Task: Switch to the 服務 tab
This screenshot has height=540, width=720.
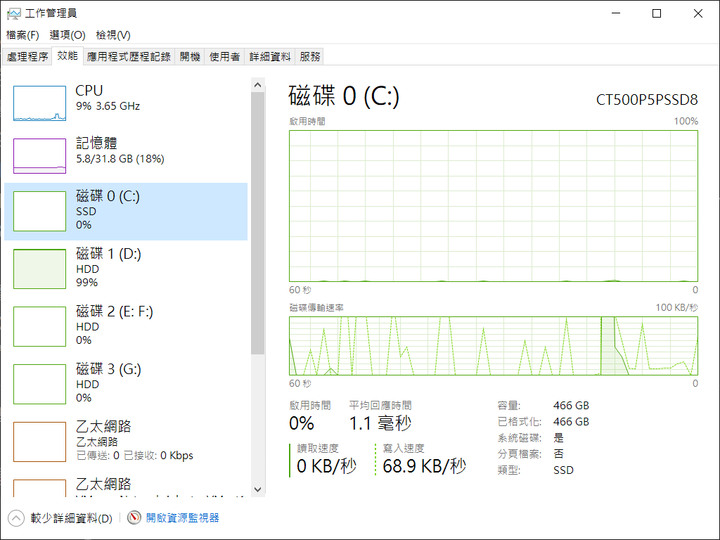Action: tap(309, 56)
